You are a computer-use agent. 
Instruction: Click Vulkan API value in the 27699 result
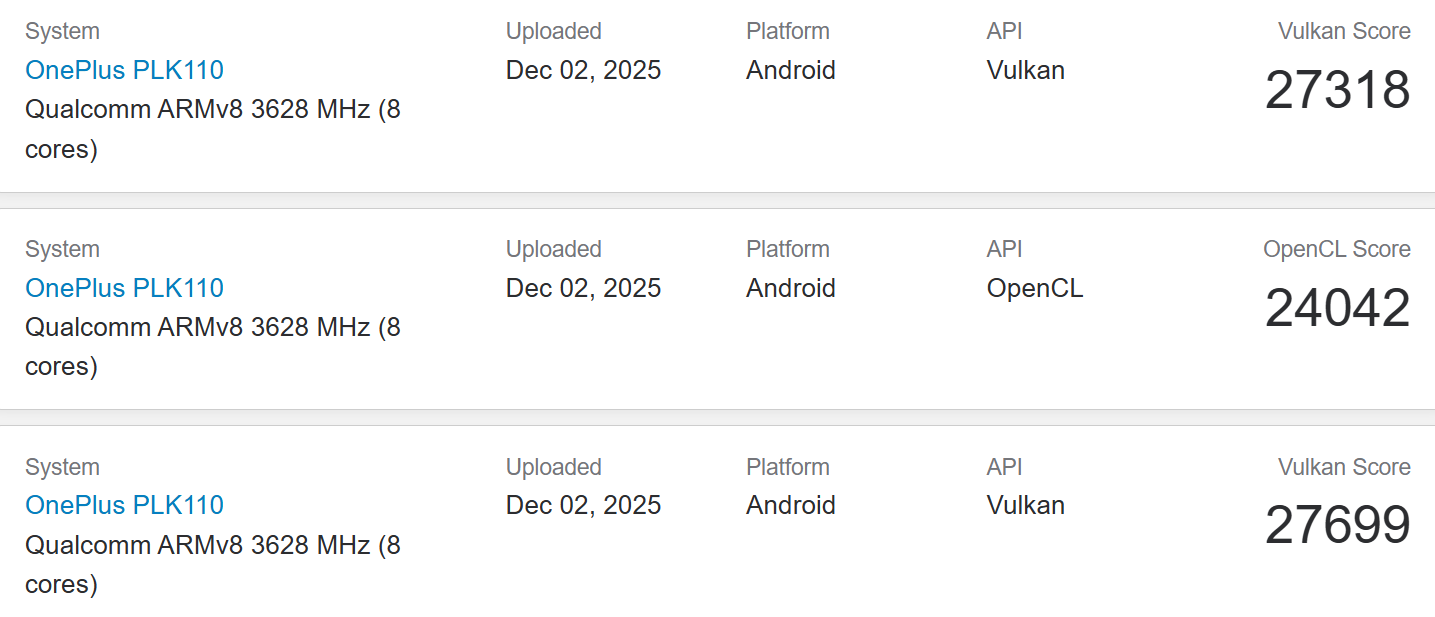pos(1025,505)
